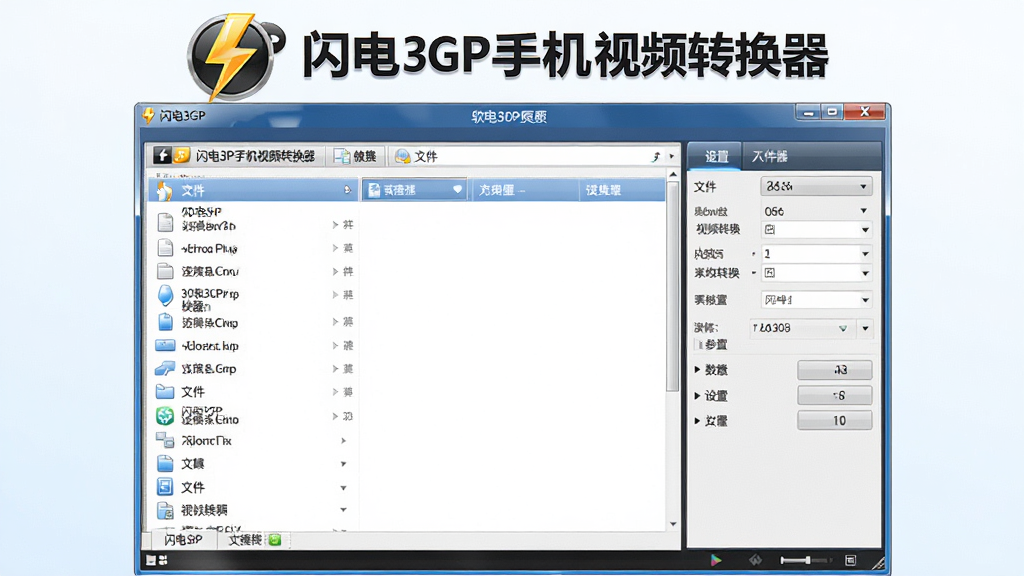
Task: Click the grey button labeled -8
Action: (x=835, y=395)
